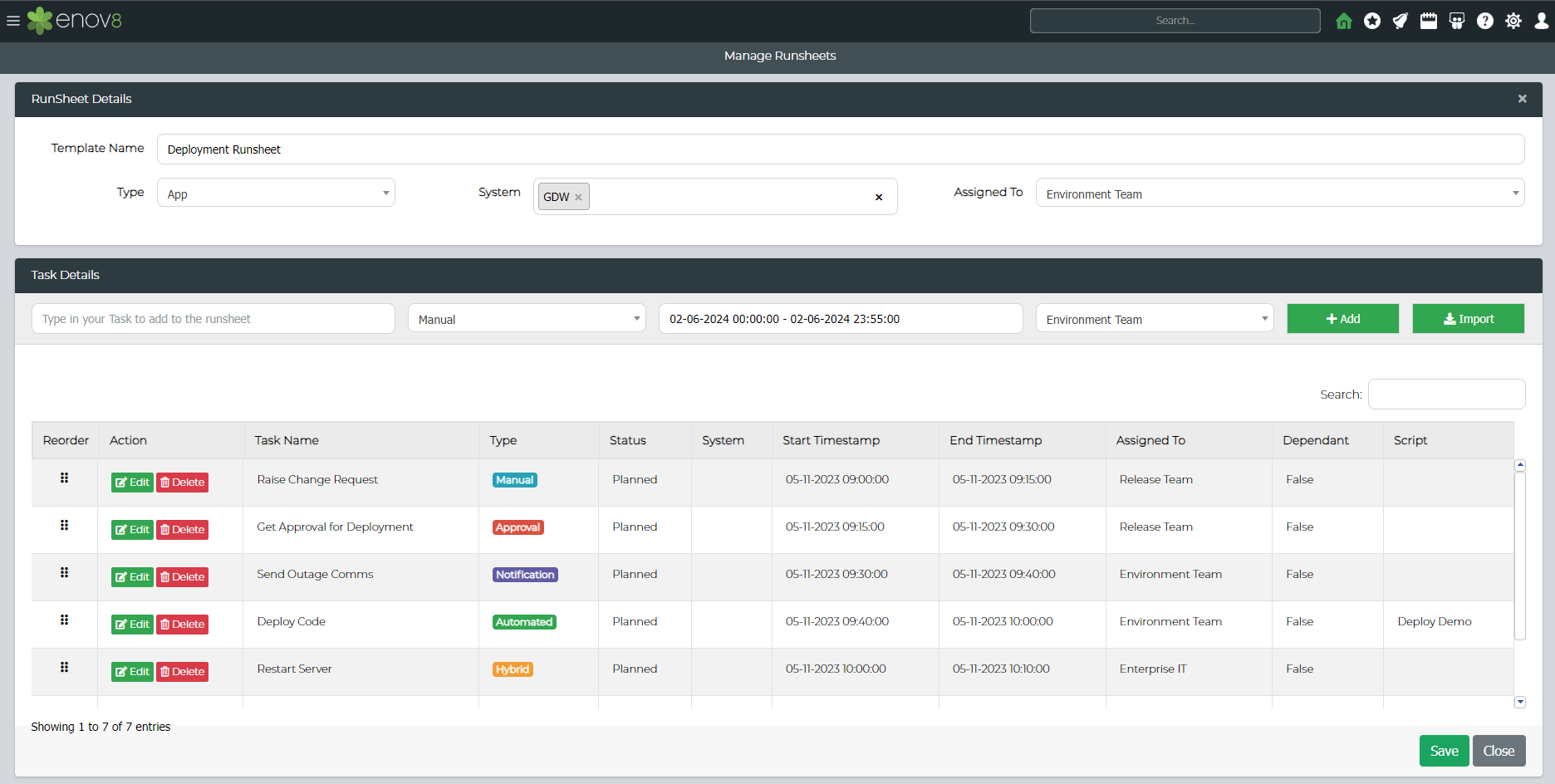The width and height of the screenshot is (1555, 784).
Task: Edit the Send Outage Comms task
Action: coord(132,577)
